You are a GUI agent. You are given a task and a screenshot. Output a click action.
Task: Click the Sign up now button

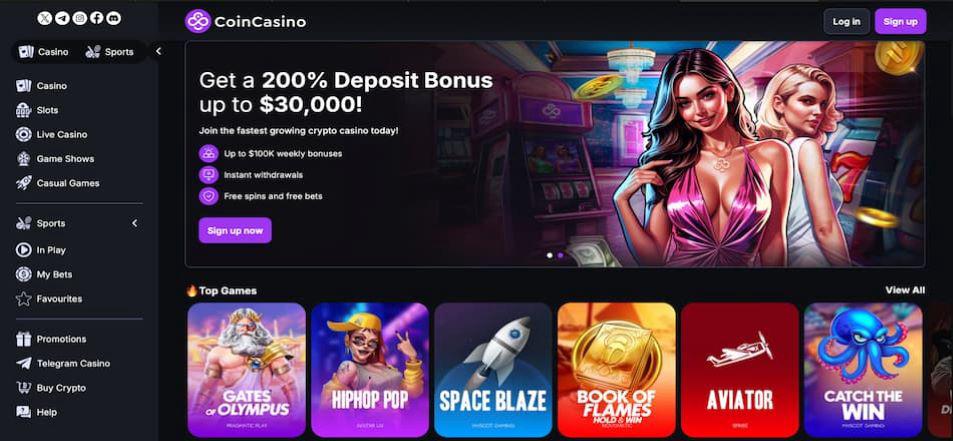[235, 230]
